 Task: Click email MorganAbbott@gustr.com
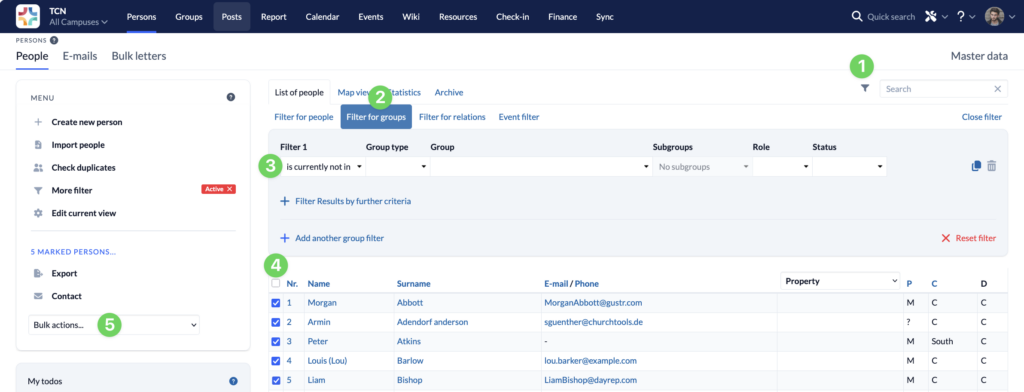593,303
